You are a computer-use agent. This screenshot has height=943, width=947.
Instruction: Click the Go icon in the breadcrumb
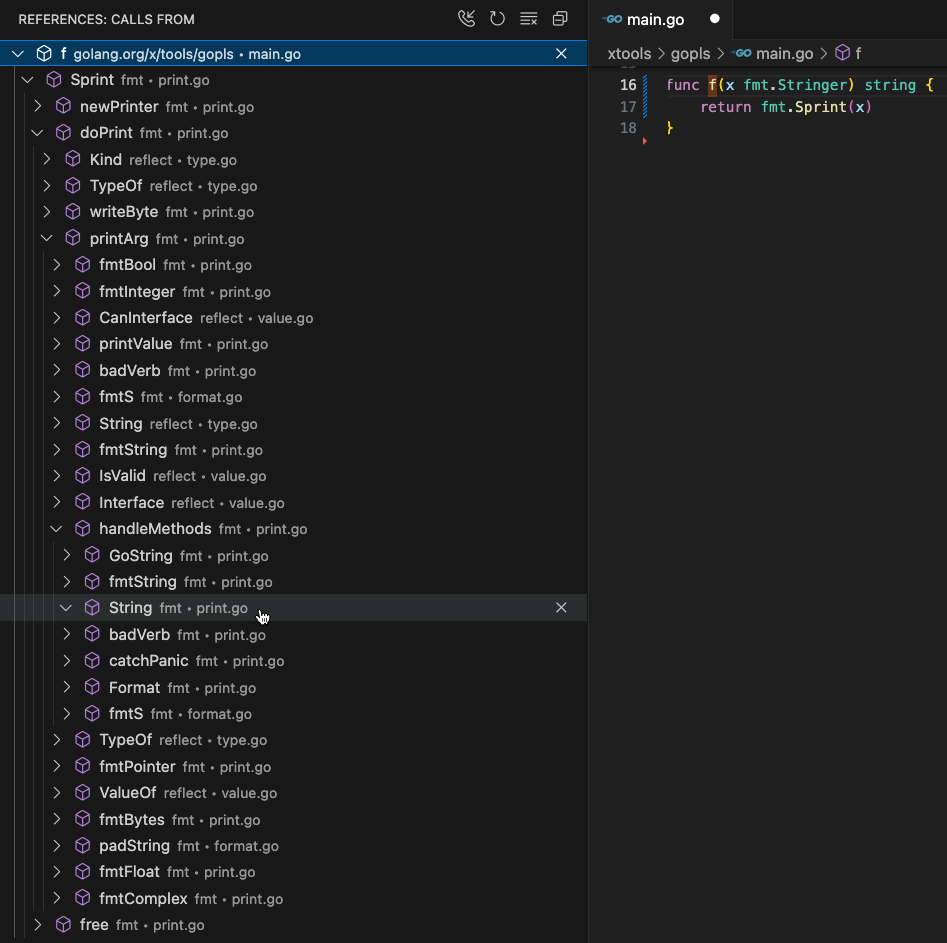742,54
